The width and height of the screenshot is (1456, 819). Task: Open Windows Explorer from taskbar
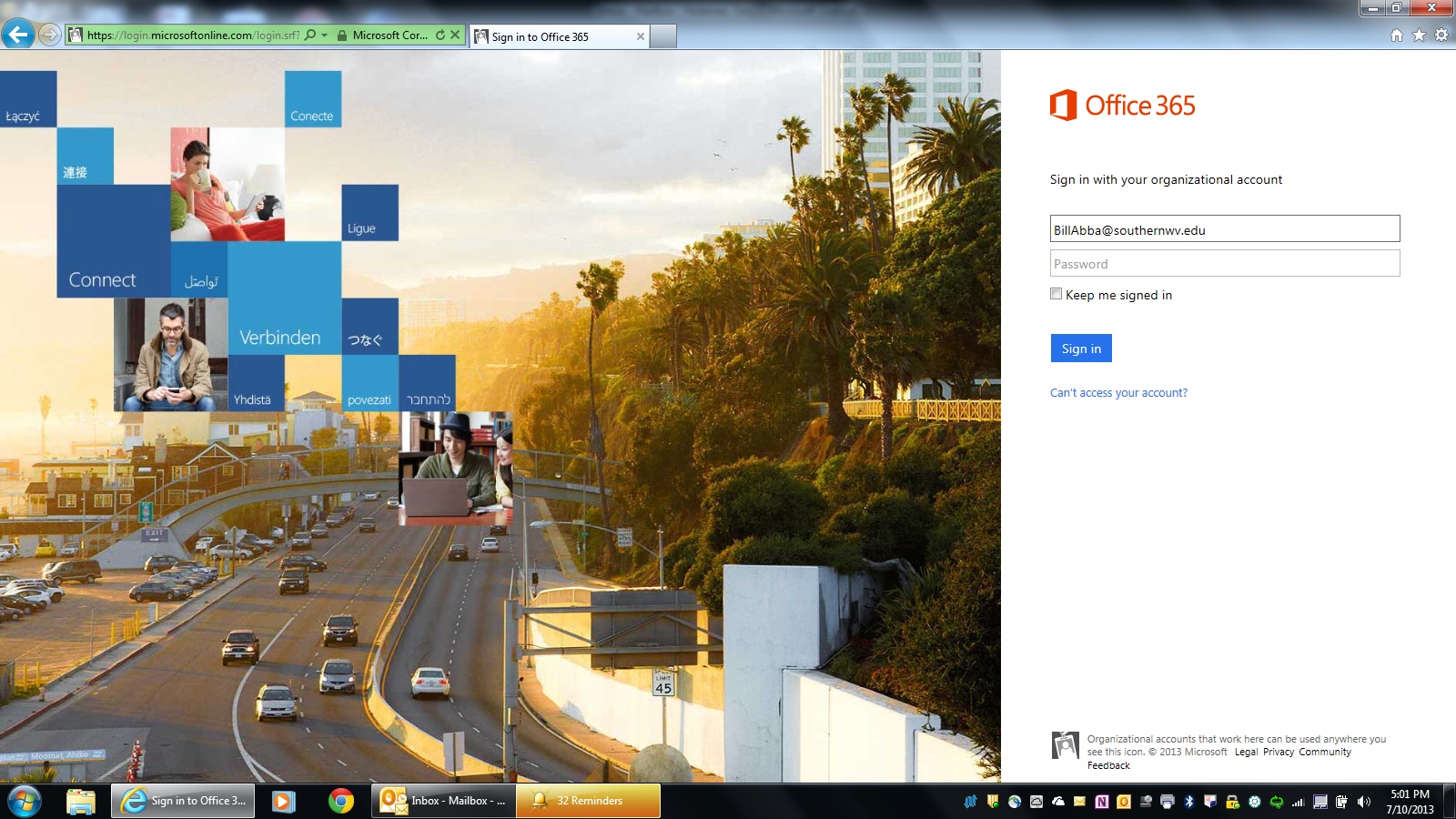tap(81, 801)
